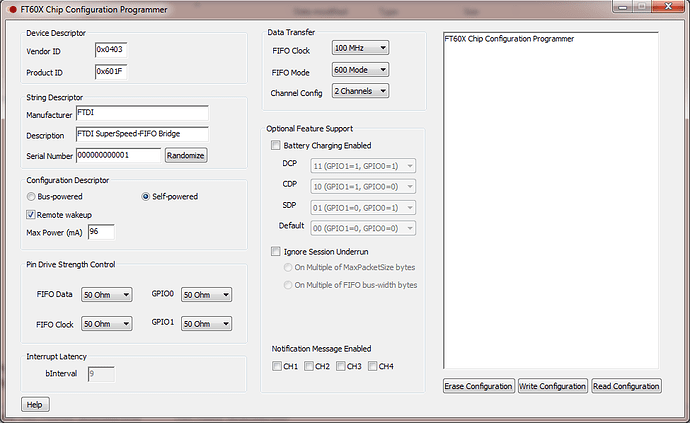Open the FIFO Clock 100 MHz dropdown

coord(360,48)
